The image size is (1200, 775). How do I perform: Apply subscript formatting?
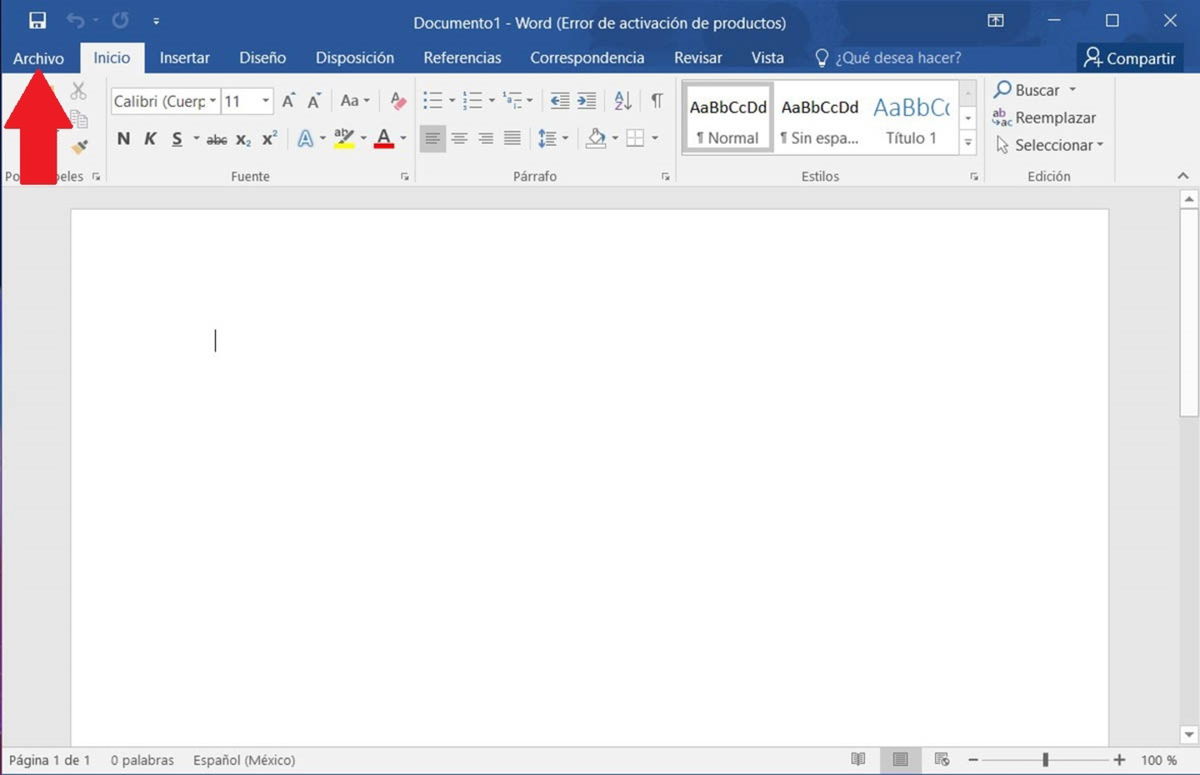pos(243,139)
